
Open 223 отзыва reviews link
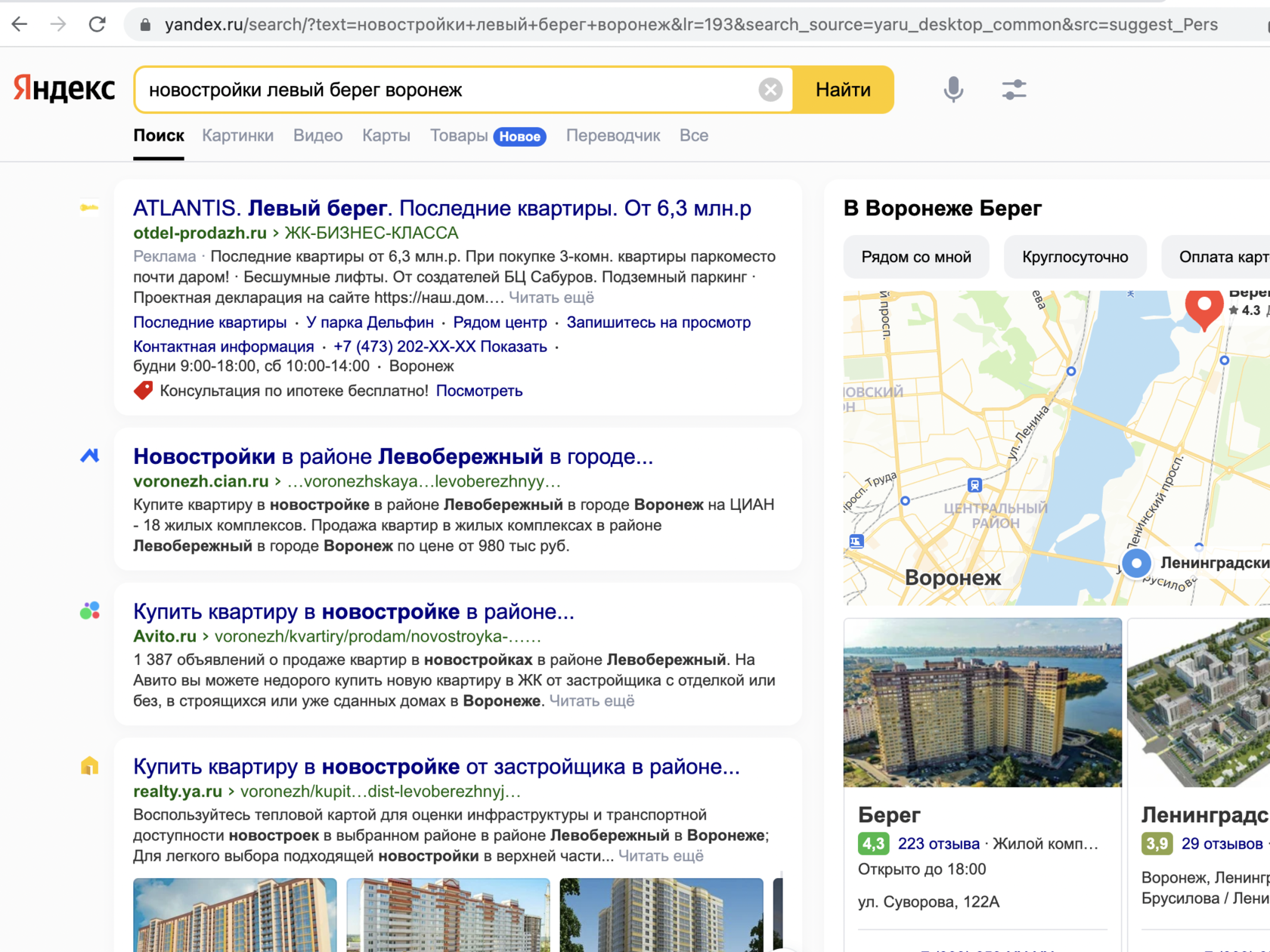click(938, 844)
